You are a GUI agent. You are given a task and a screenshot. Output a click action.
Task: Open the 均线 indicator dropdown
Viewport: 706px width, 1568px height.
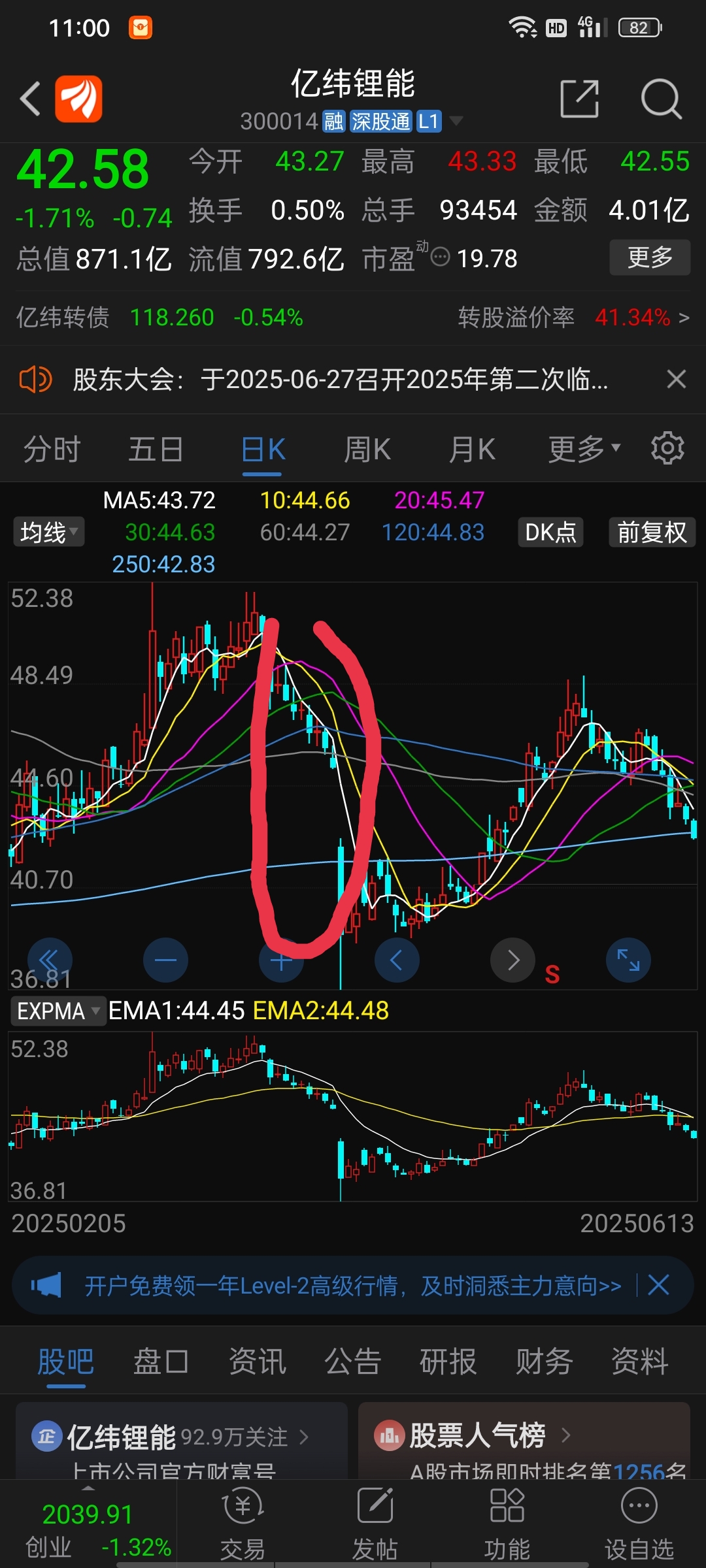(48, 532)
